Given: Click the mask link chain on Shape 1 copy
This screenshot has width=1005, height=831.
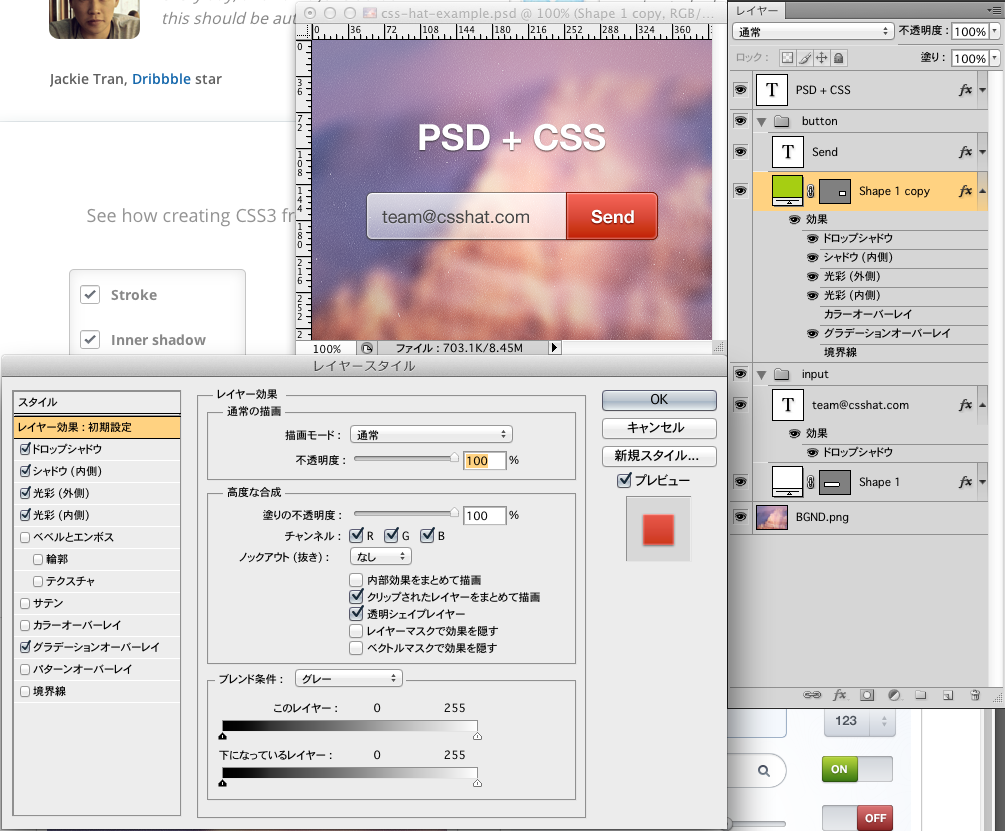Looking at the screenshot, I should tap(811, 191).
